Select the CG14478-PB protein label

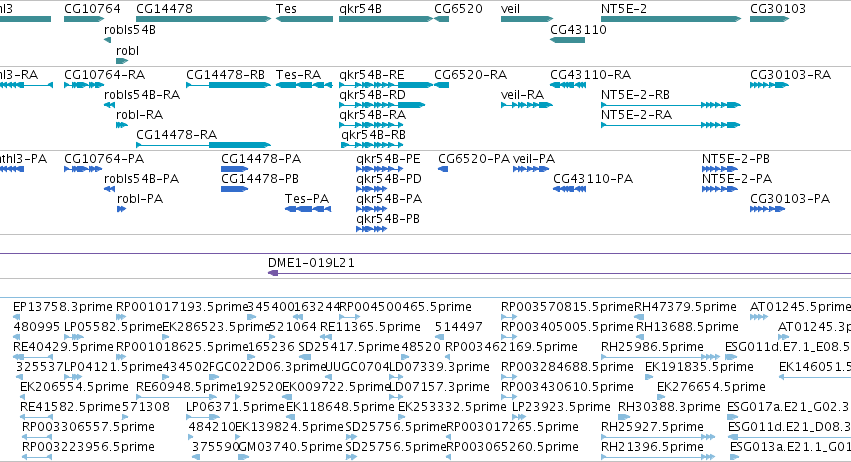click(x=260, y=179)
